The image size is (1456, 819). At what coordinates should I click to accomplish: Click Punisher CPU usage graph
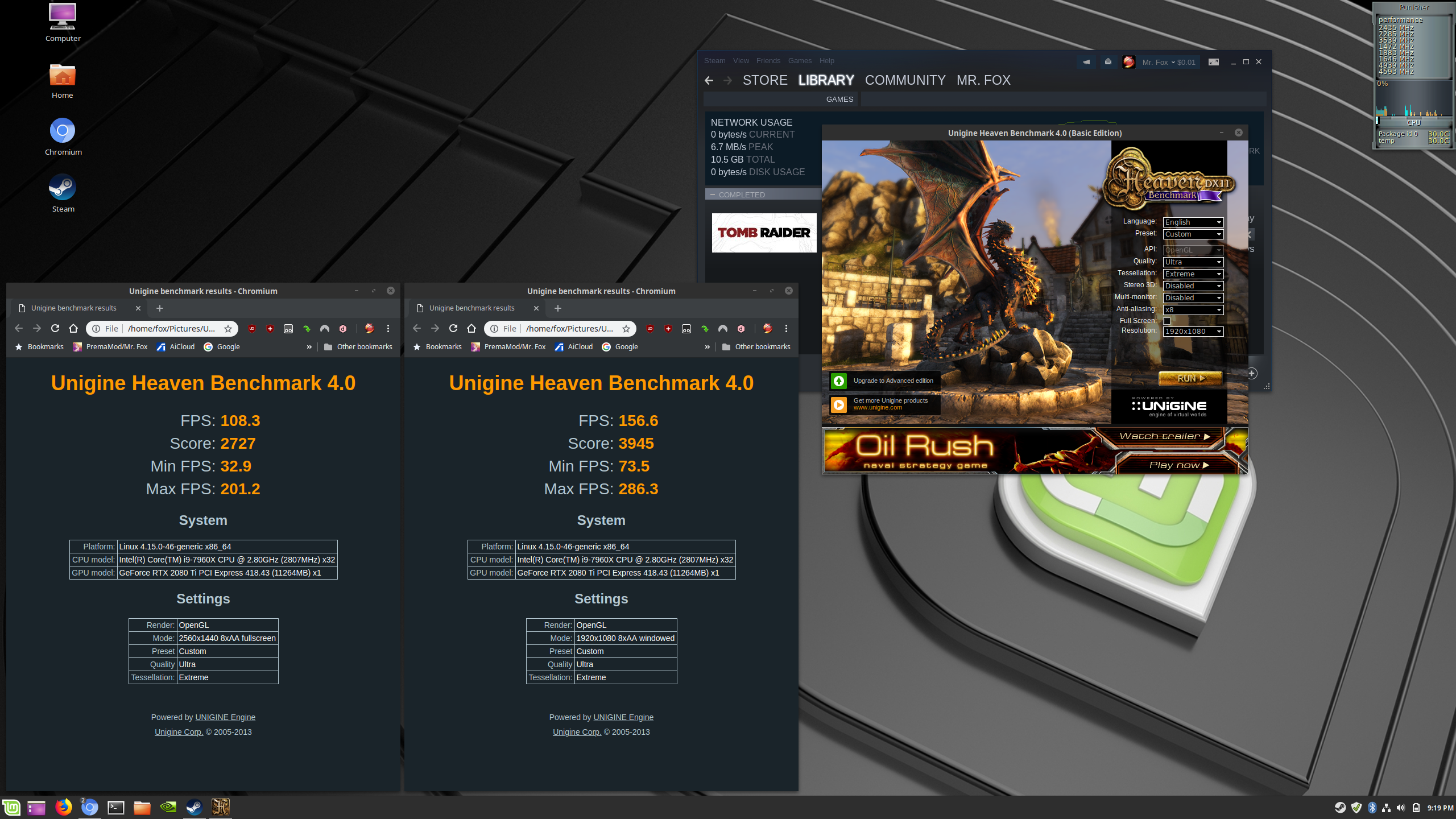pyautogui.click(x=1413, y=100)
